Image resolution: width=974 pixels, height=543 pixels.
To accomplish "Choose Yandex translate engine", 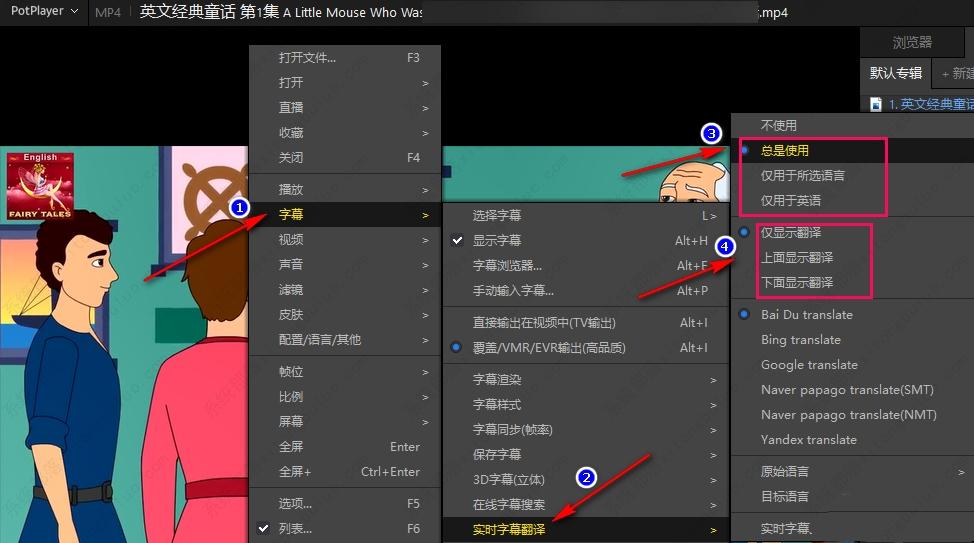I will (x=853, y=439).
